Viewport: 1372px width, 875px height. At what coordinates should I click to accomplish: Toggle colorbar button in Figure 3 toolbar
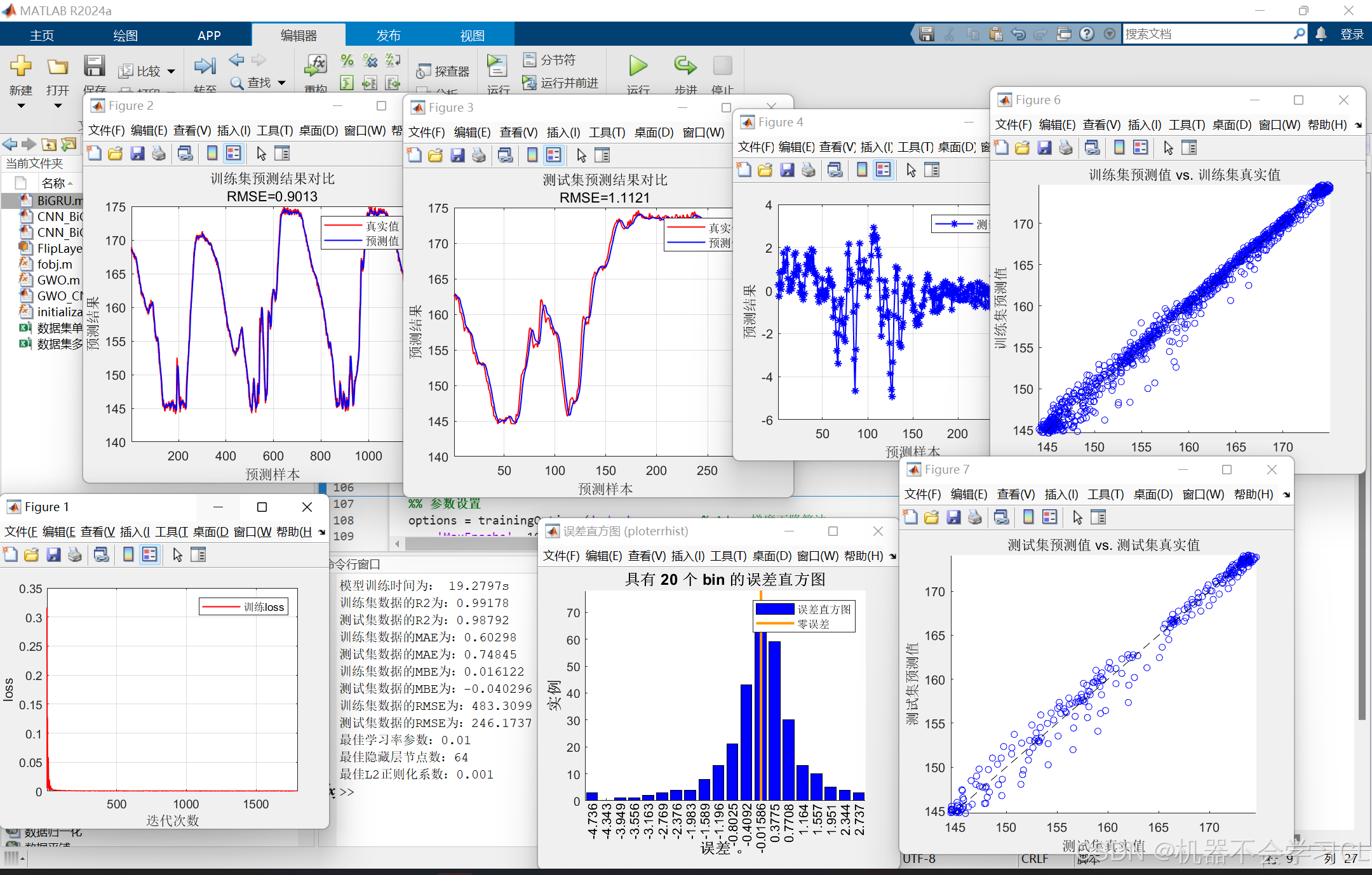pos(532,156)
